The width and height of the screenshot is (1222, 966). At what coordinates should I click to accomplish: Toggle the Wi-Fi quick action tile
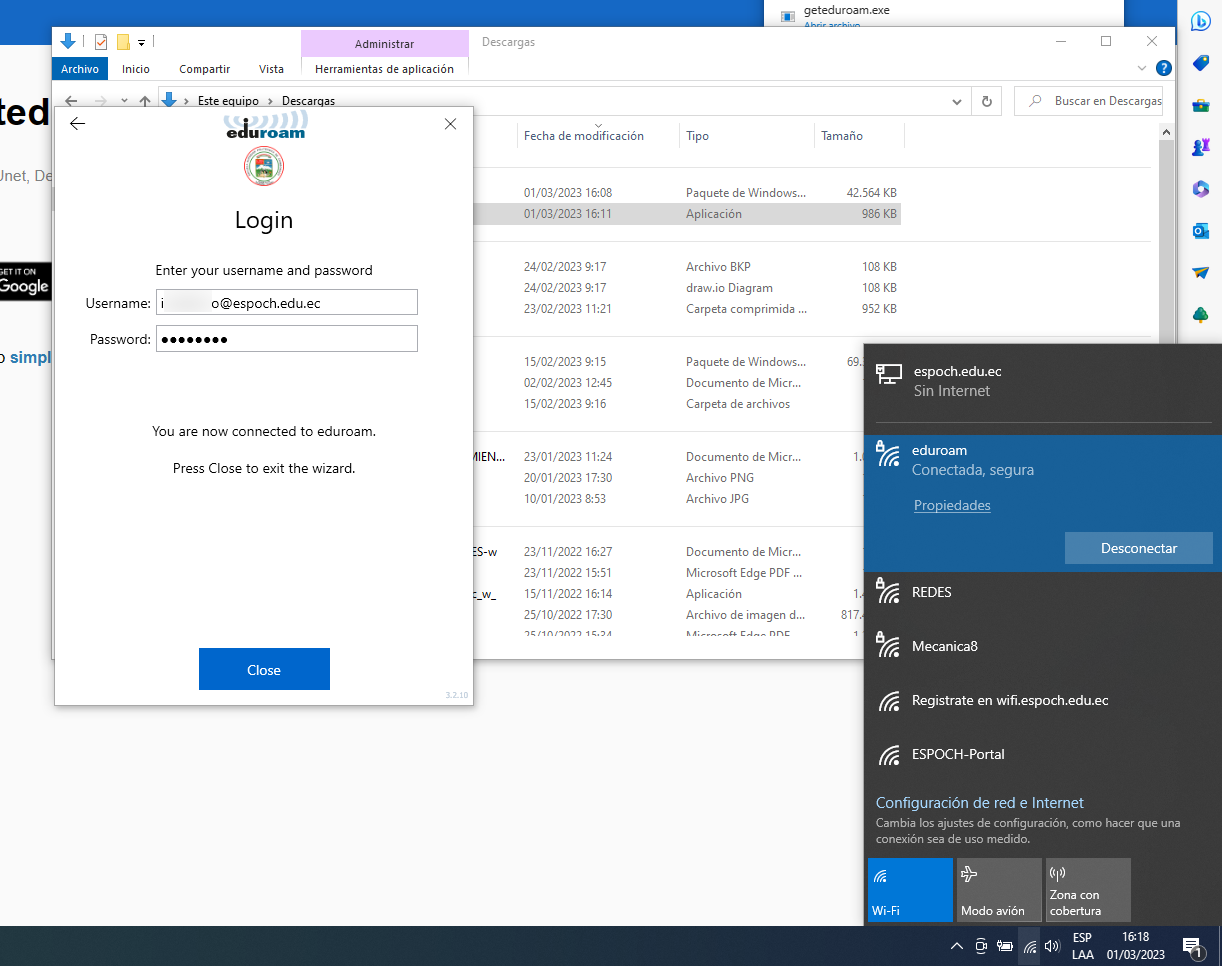coord(910,890)
